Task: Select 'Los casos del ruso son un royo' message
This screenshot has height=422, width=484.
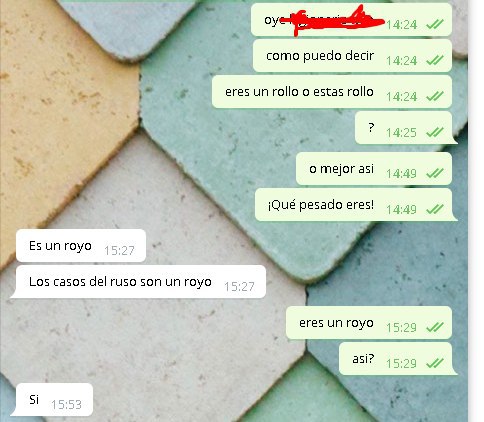Action: [138, 282]
